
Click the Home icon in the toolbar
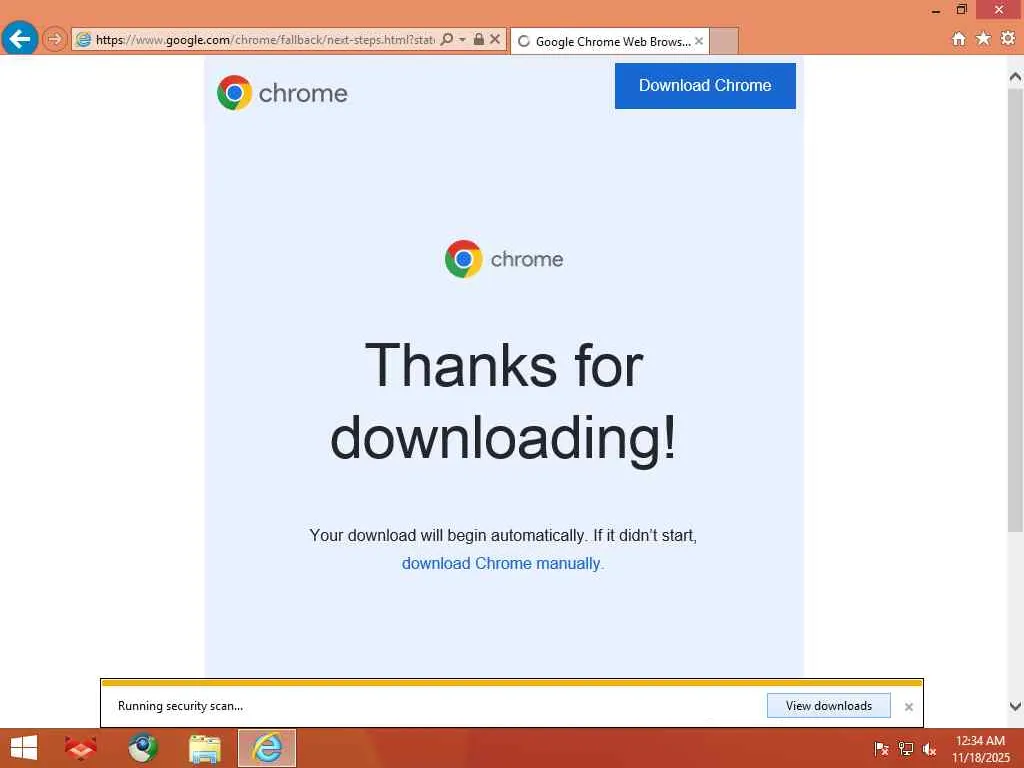click(959, 39)
